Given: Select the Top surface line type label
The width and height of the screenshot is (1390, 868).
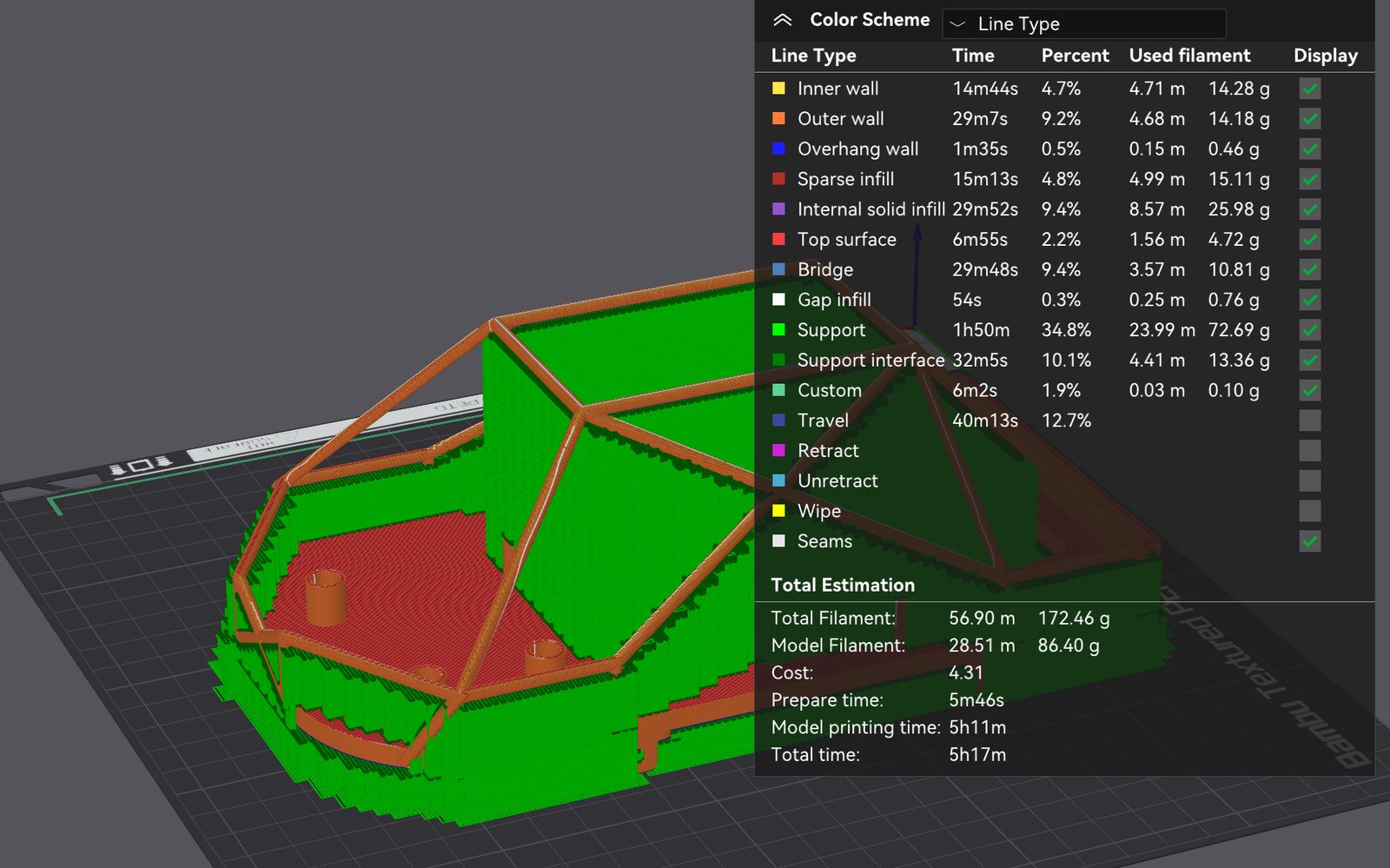Looking at the screenshot, I should [847, 240].
